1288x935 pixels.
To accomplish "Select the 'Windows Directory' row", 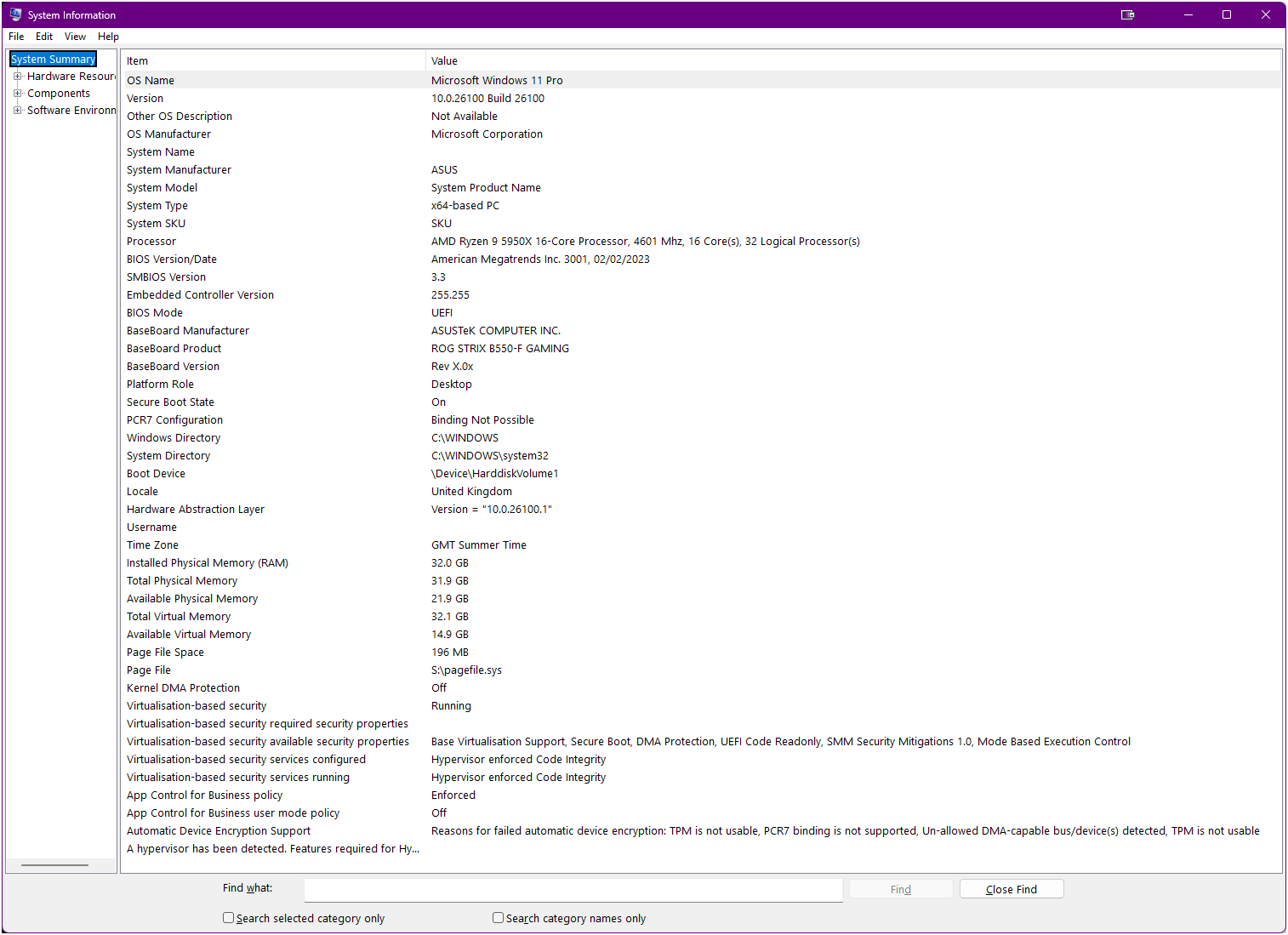I will pyautogui.click(x=701, y=437).
